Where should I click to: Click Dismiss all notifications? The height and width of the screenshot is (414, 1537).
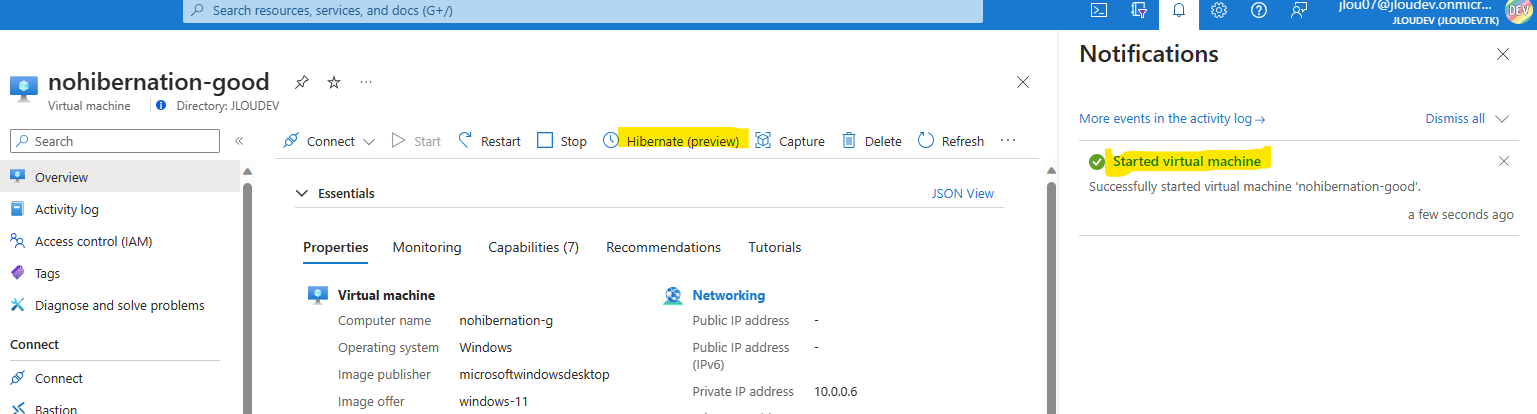pyautogui.click(x=1455, y=118)
